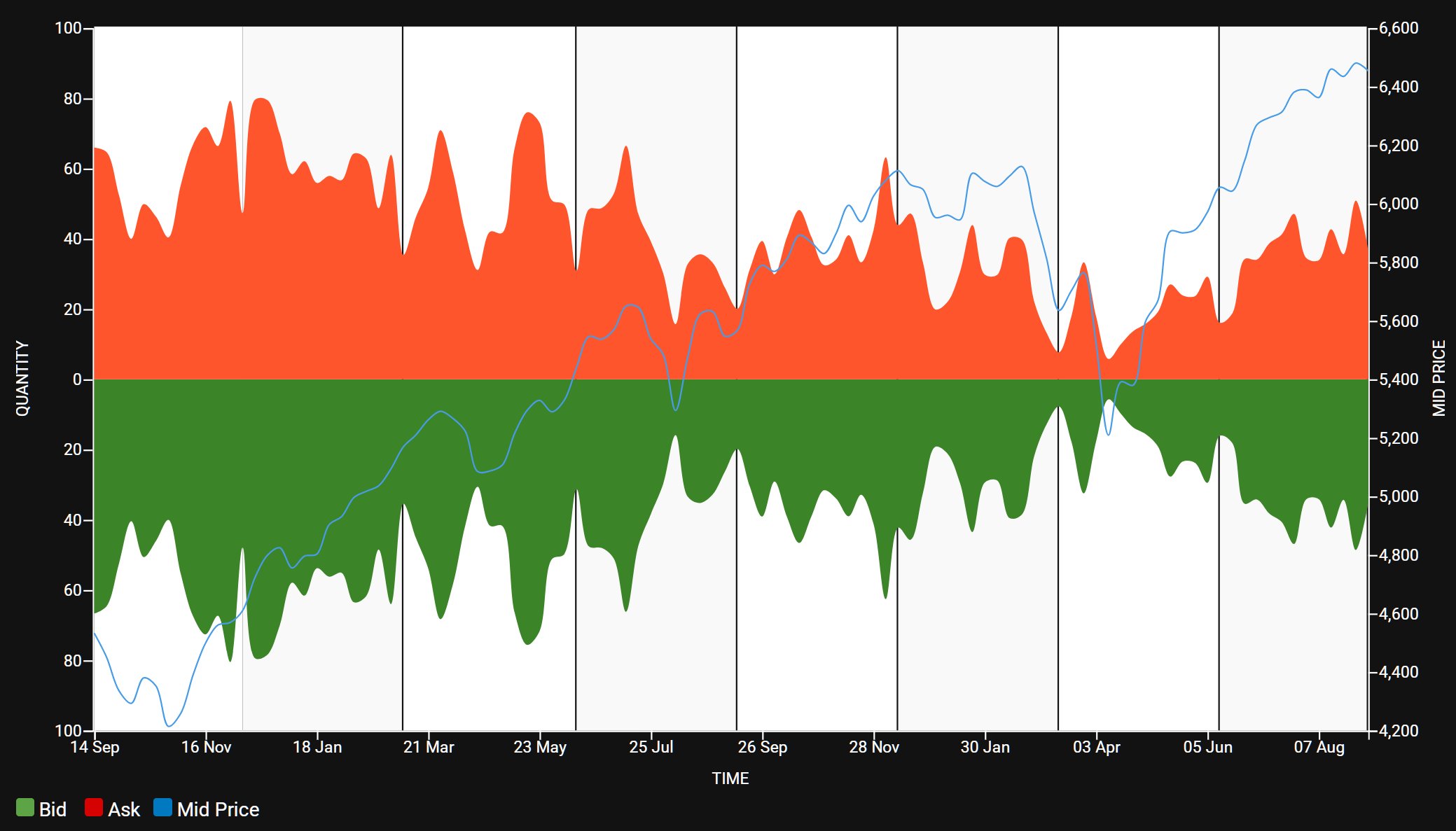Toggle the Mid Price blue swatch
Screen dimensions: 1456x831
(x=162, y=808)
